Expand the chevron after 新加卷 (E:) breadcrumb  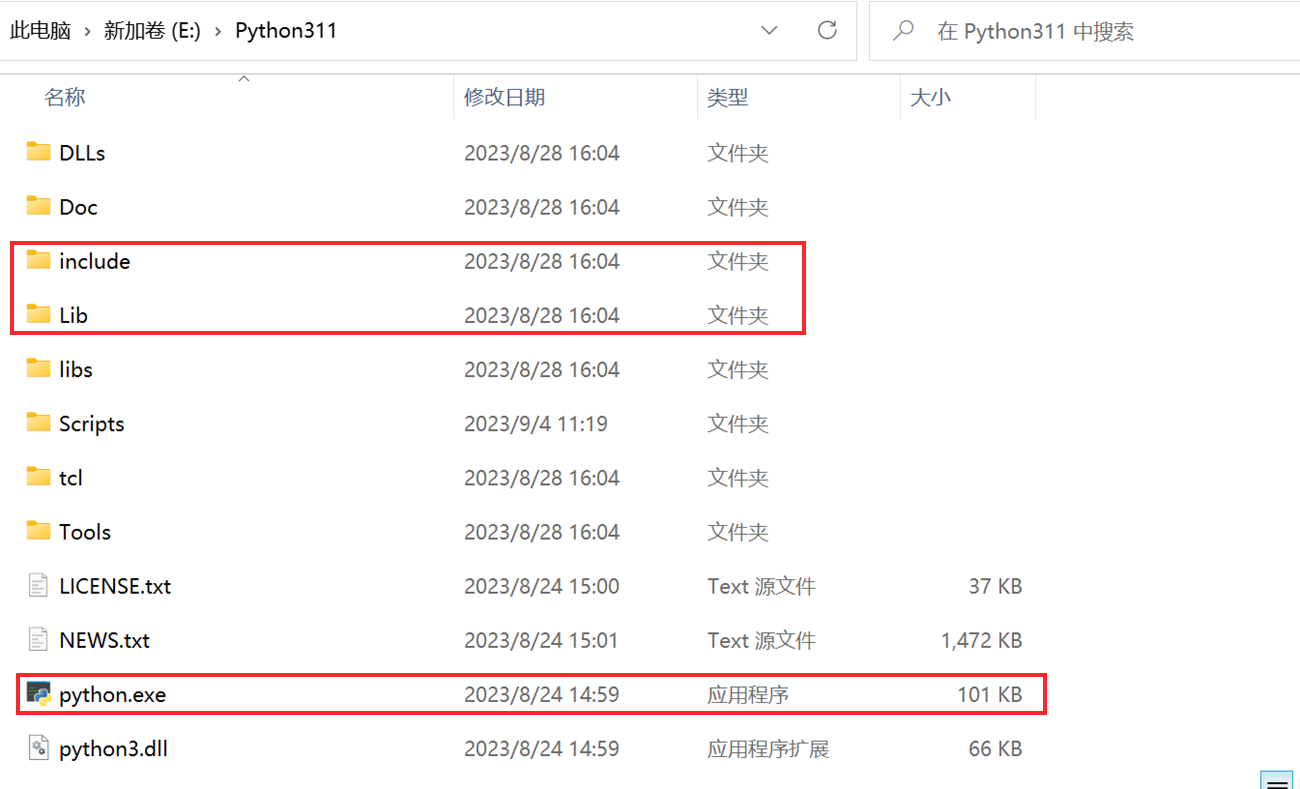pyautogui.click(x=218, y=31)
